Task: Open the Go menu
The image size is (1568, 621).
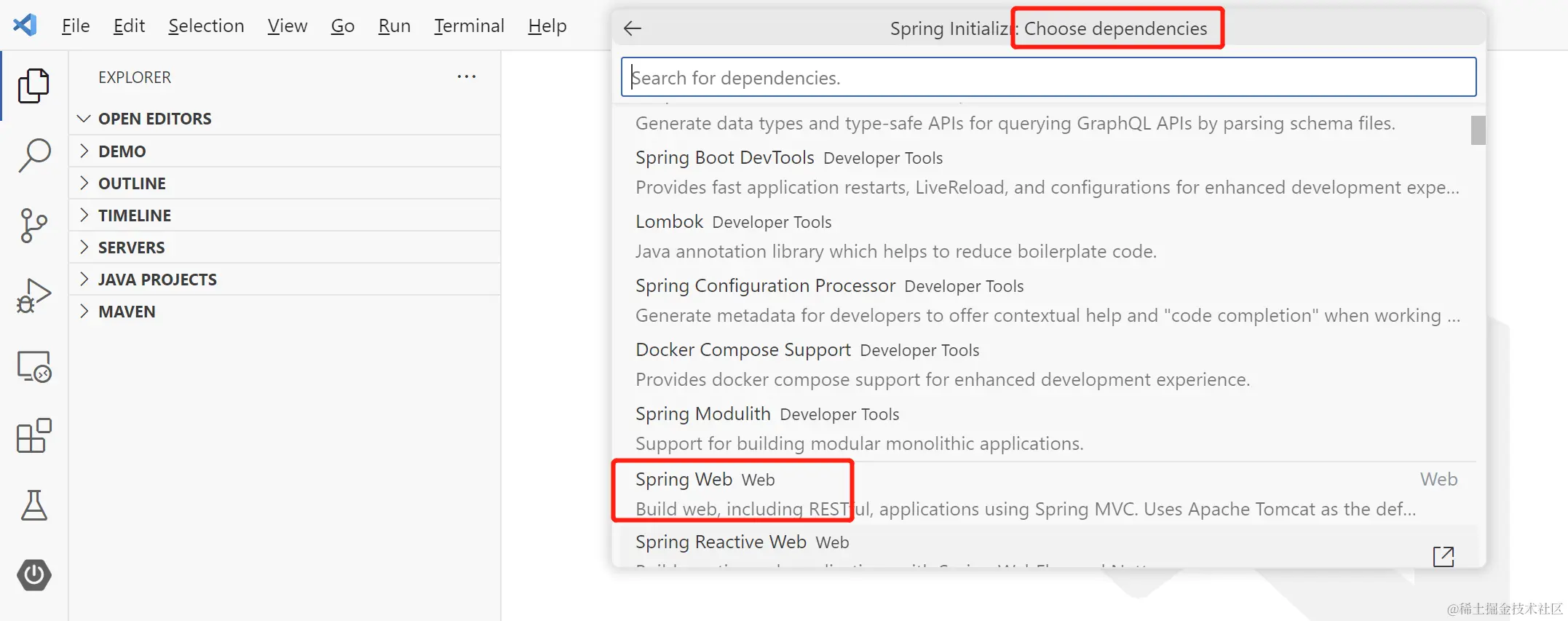Action: [x=342, y=25]
